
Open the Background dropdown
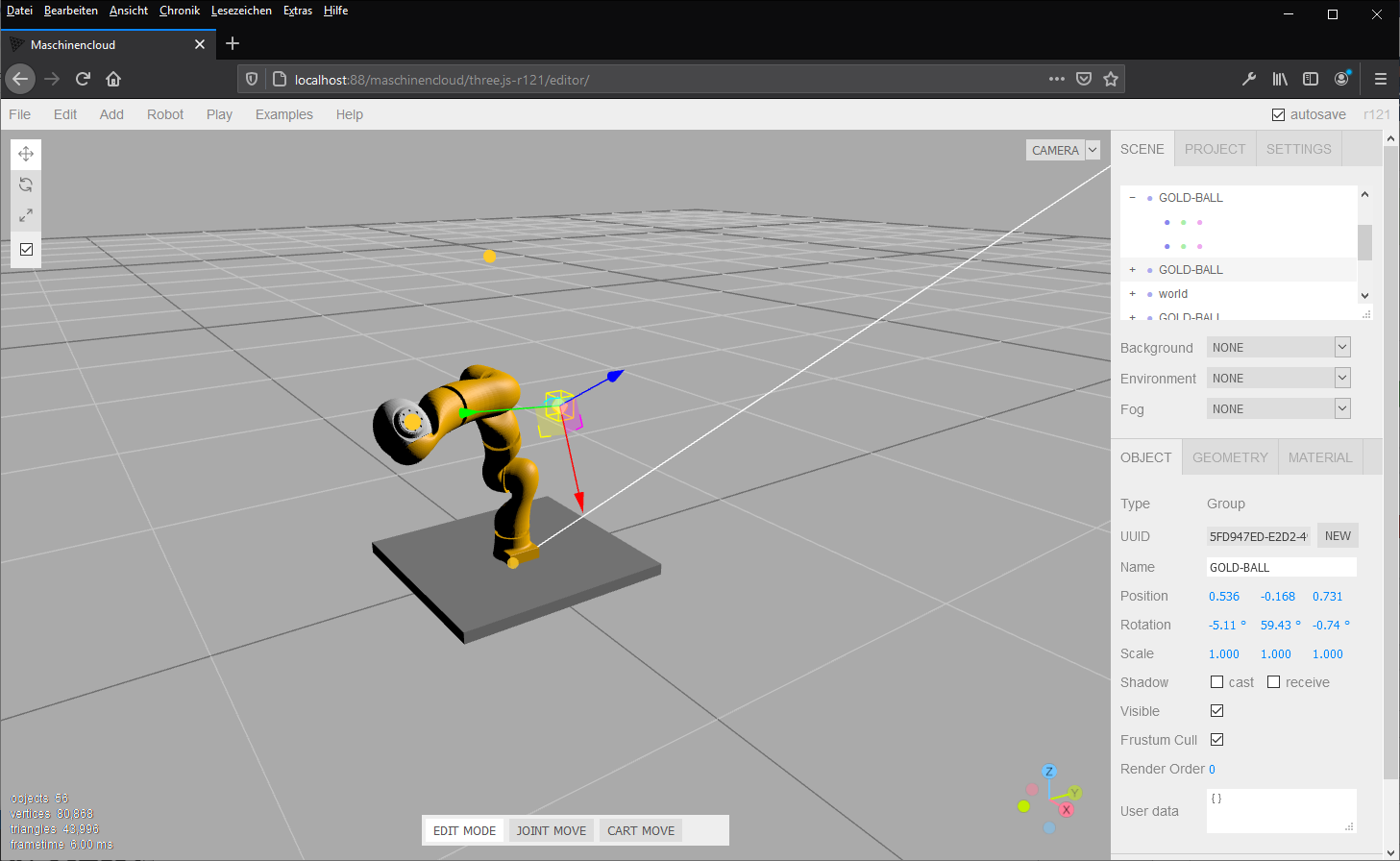[1278, 348]
